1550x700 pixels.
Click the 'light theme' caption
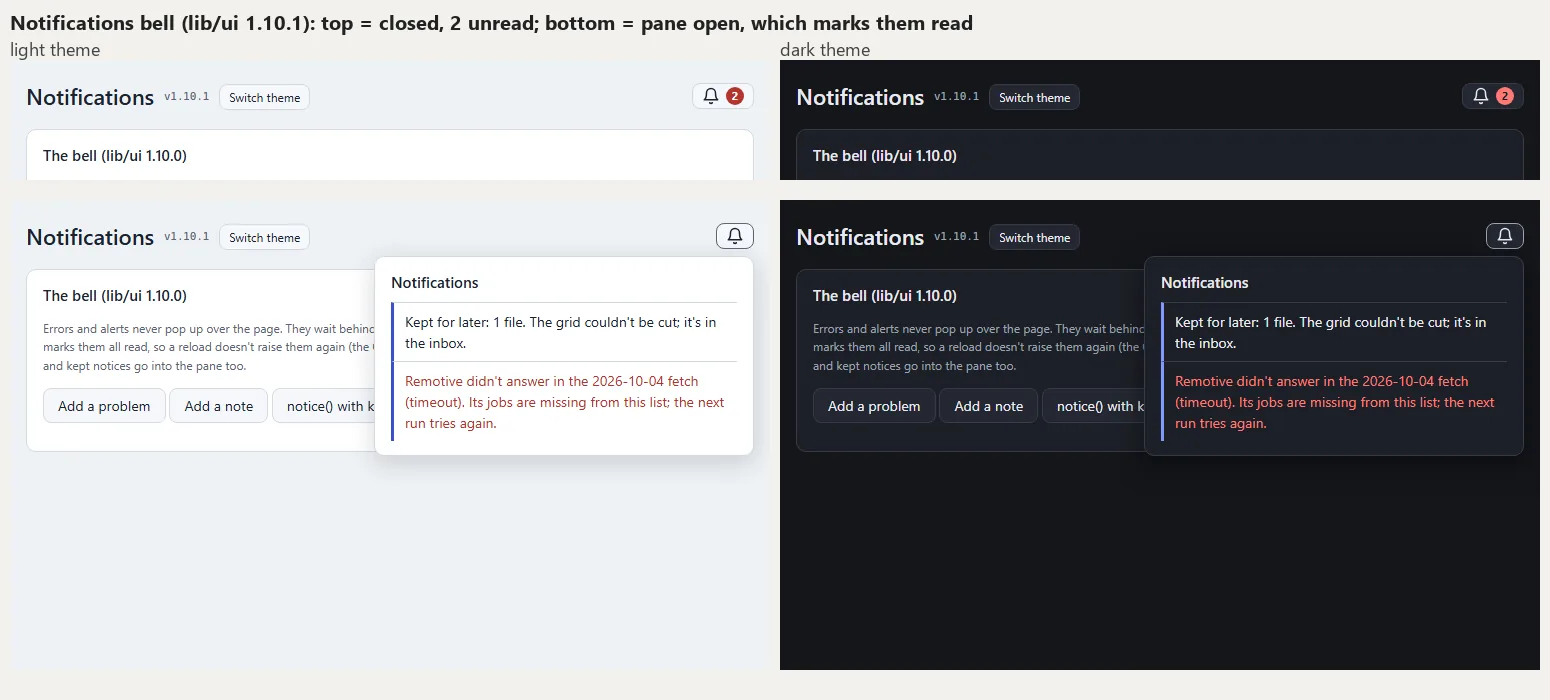tap(55, 50)
